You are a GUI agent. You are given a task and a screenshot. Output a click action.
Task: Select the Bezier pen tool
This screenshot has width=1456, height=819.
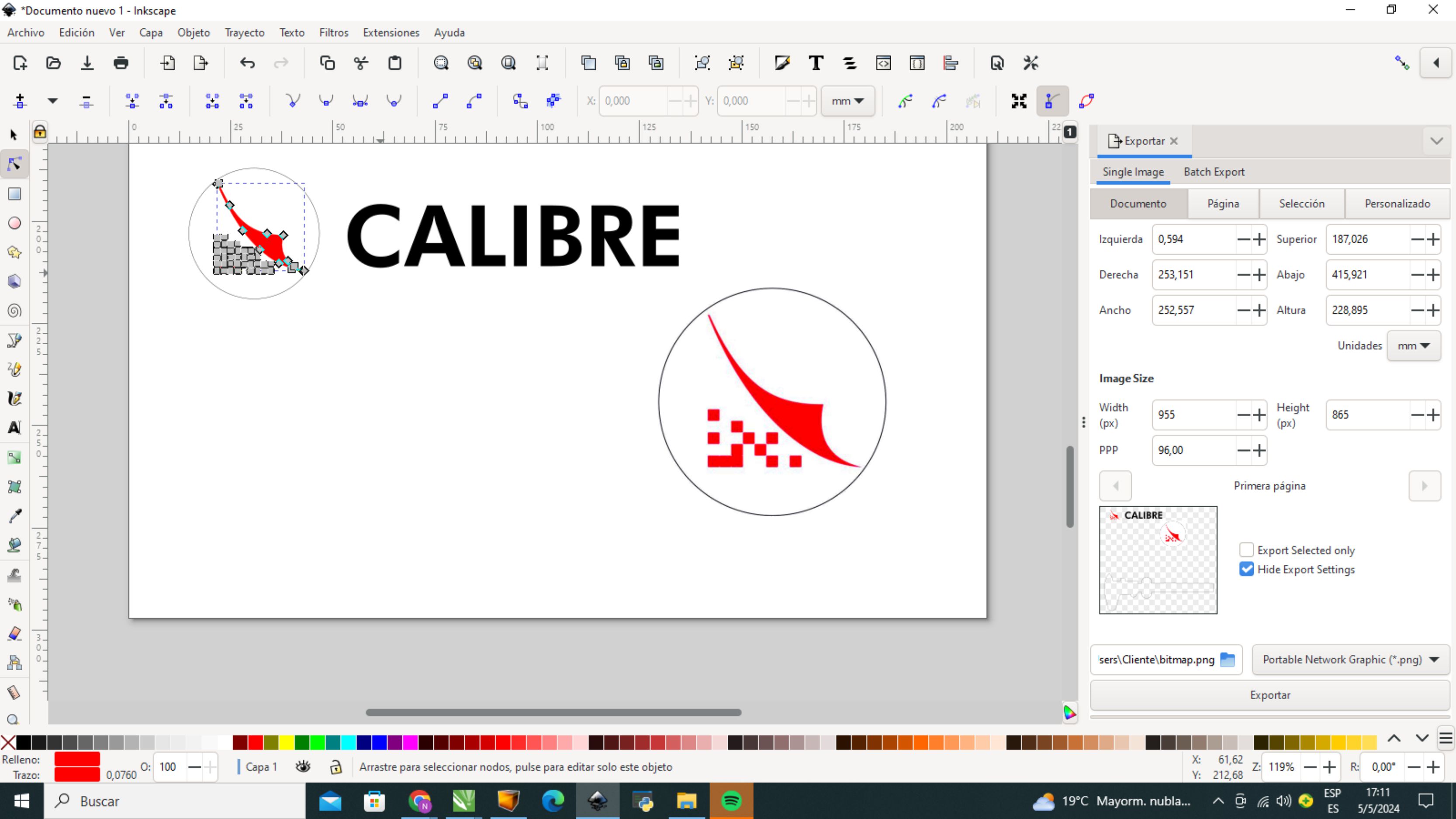point(14,340)
